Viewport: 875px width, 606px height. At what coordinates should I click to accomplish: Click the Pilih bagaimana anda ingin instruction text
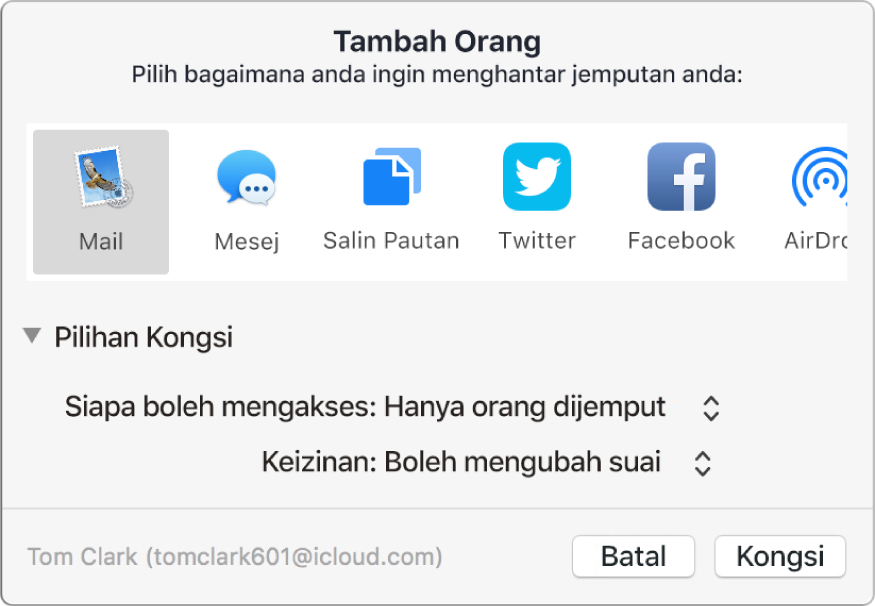click(x=437, y=74)
